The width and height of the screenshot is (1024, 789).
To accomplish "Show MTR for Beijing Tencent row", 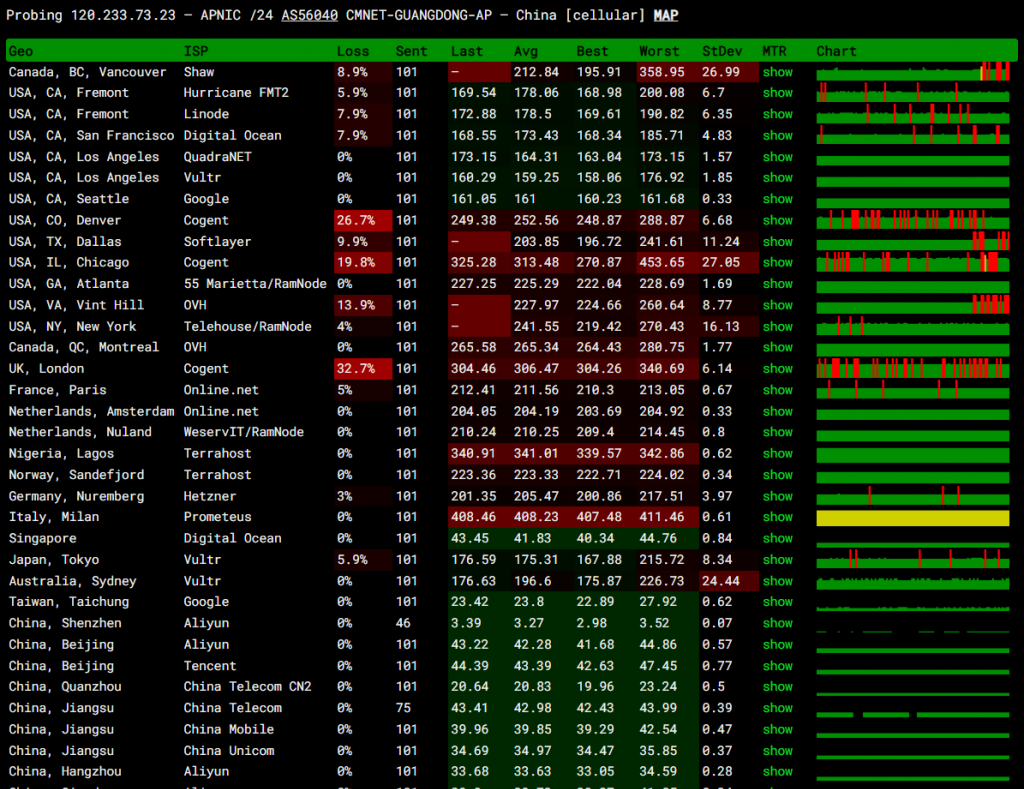I will pyautogui.click(x=777, y=666).
